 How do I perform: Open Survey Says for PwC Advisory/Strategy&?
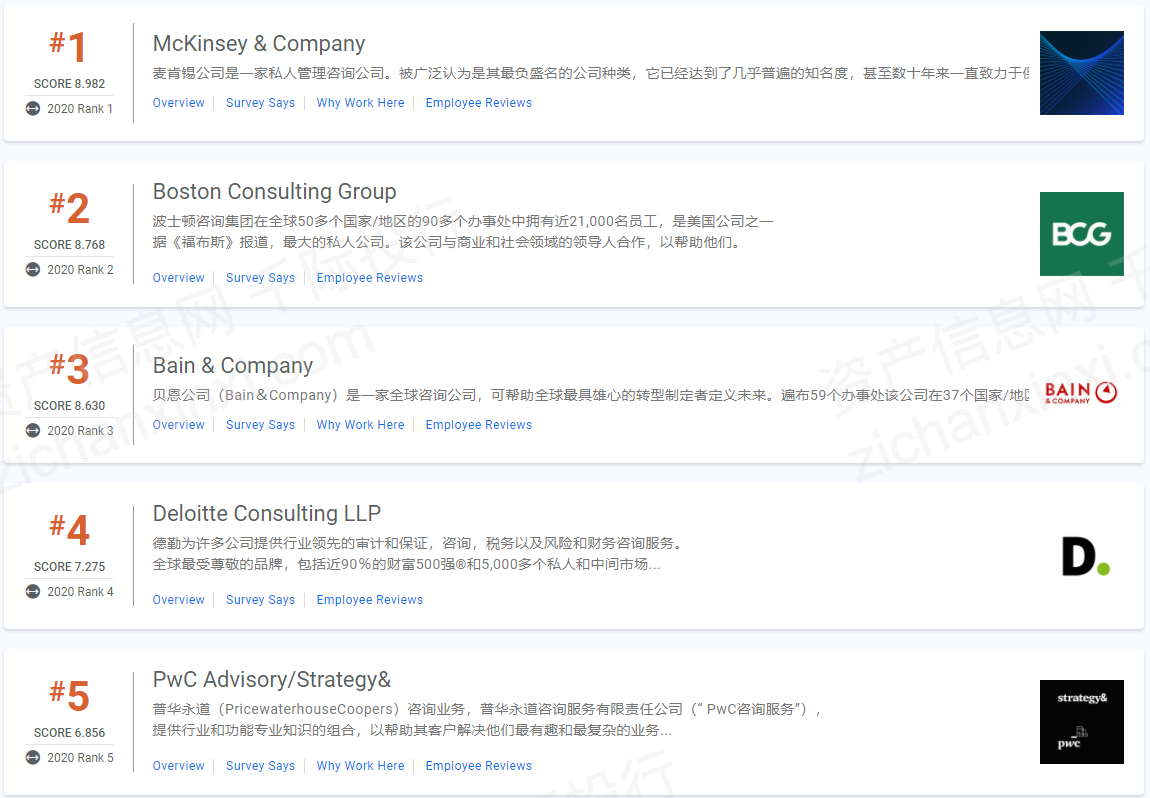pyautogui.click(x=260, y=766)
